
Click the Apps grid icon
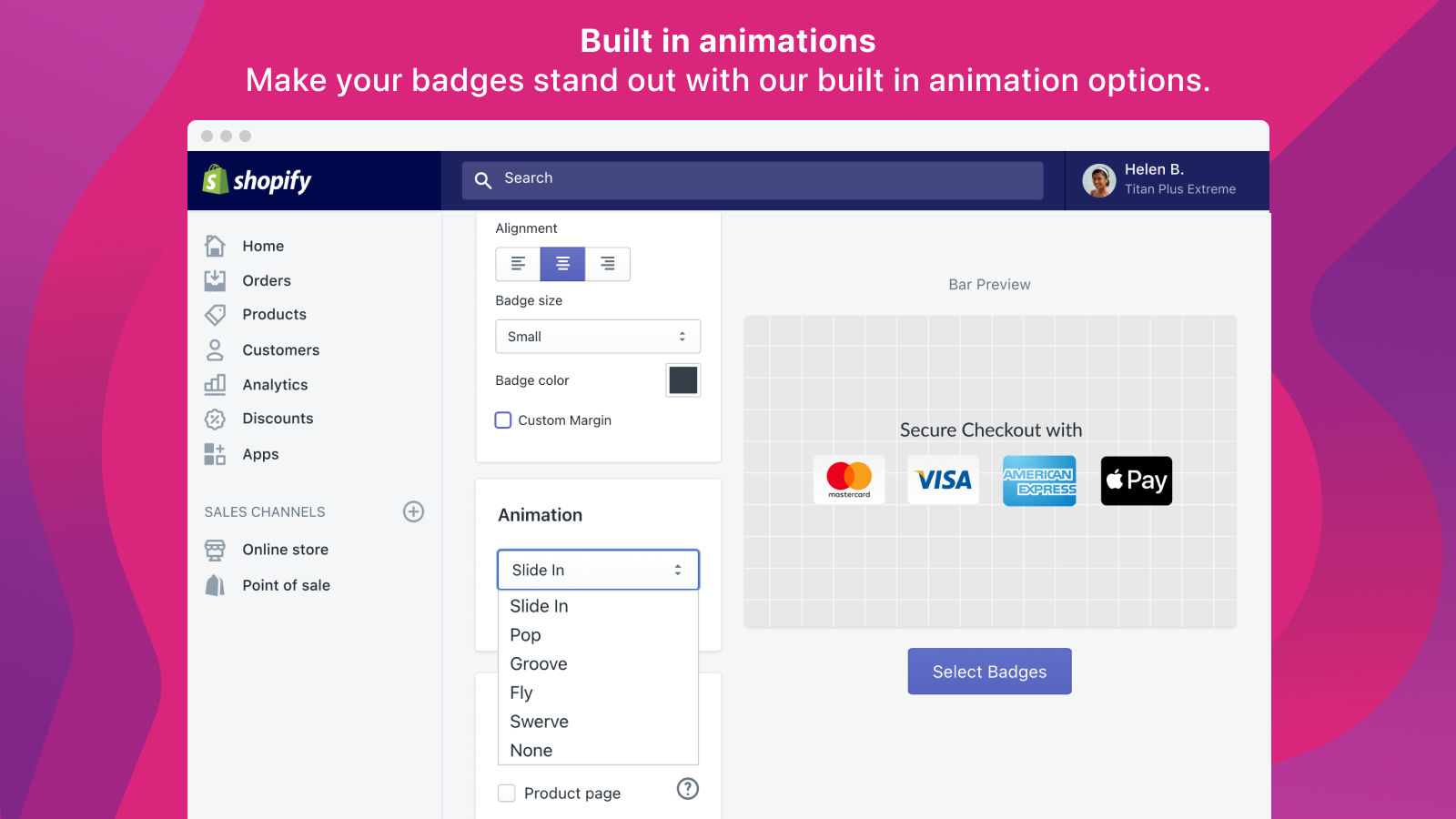[x=215, y=454]
